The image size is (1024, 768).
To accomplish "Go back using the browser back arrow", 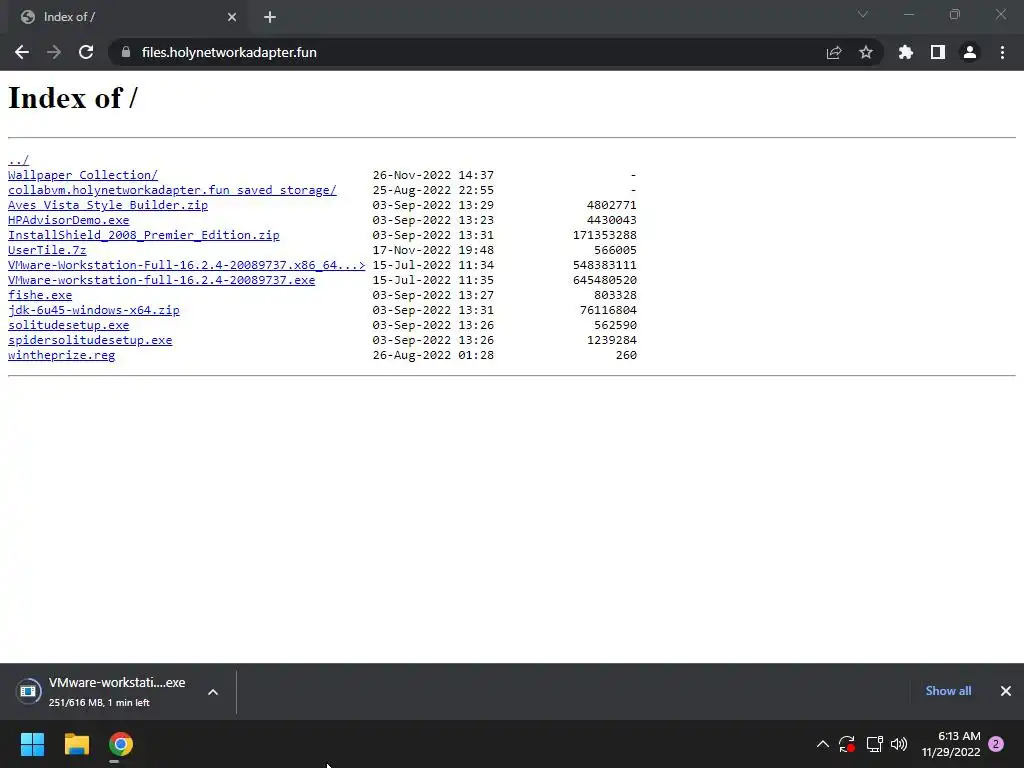I will click(x=22, y=52).
